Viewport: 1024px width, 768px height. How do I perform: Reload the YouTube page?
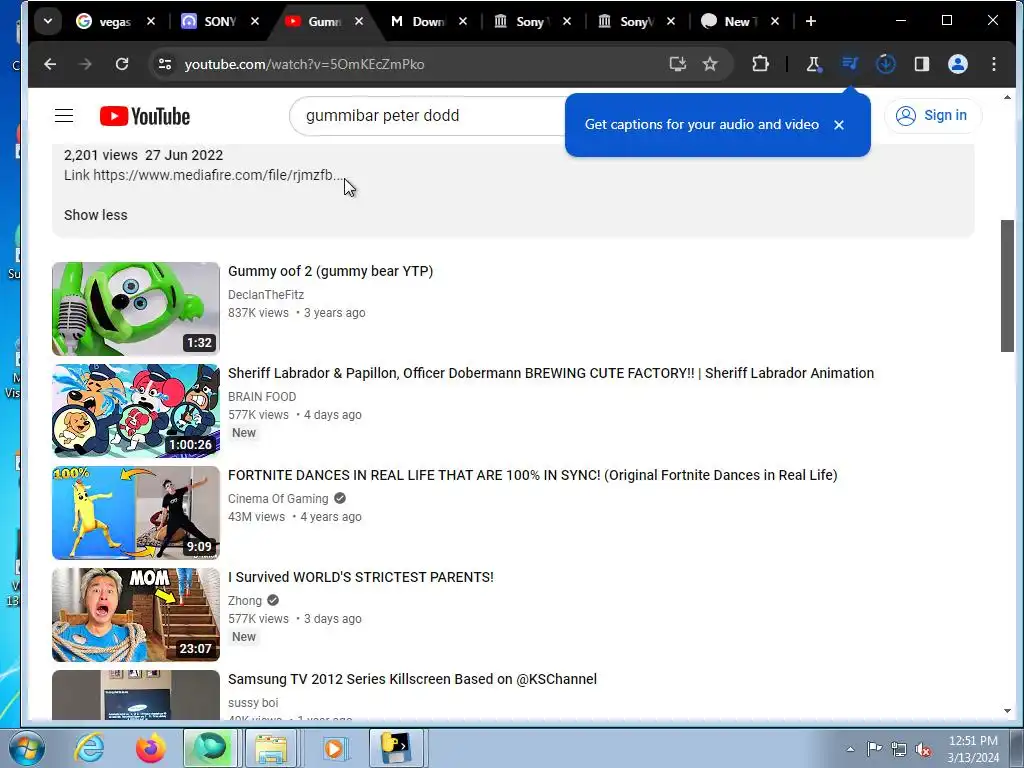tap(121, 64)
